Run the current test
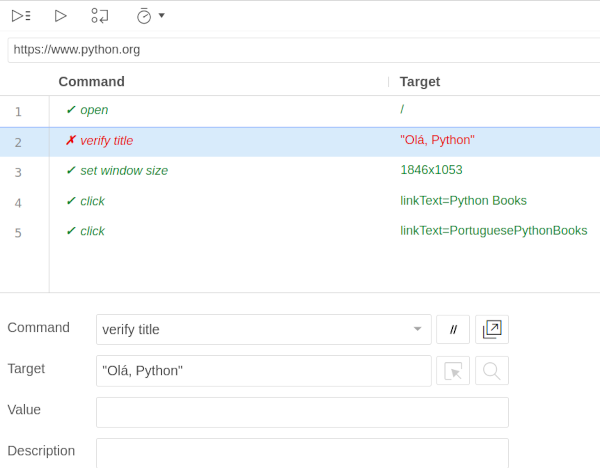This screenshot has height=468, width=600. point(60,16)
